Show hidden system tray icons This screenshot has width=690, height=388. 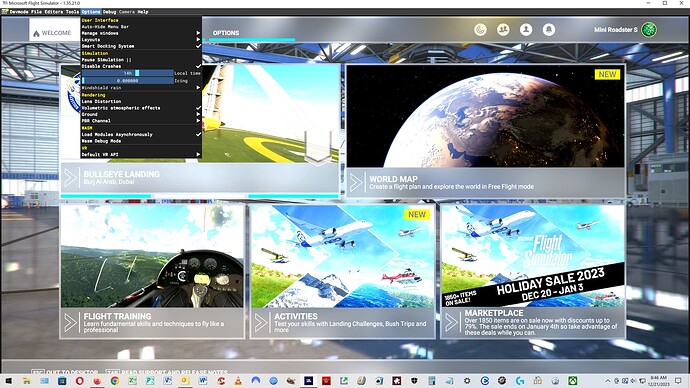point(608,381)
